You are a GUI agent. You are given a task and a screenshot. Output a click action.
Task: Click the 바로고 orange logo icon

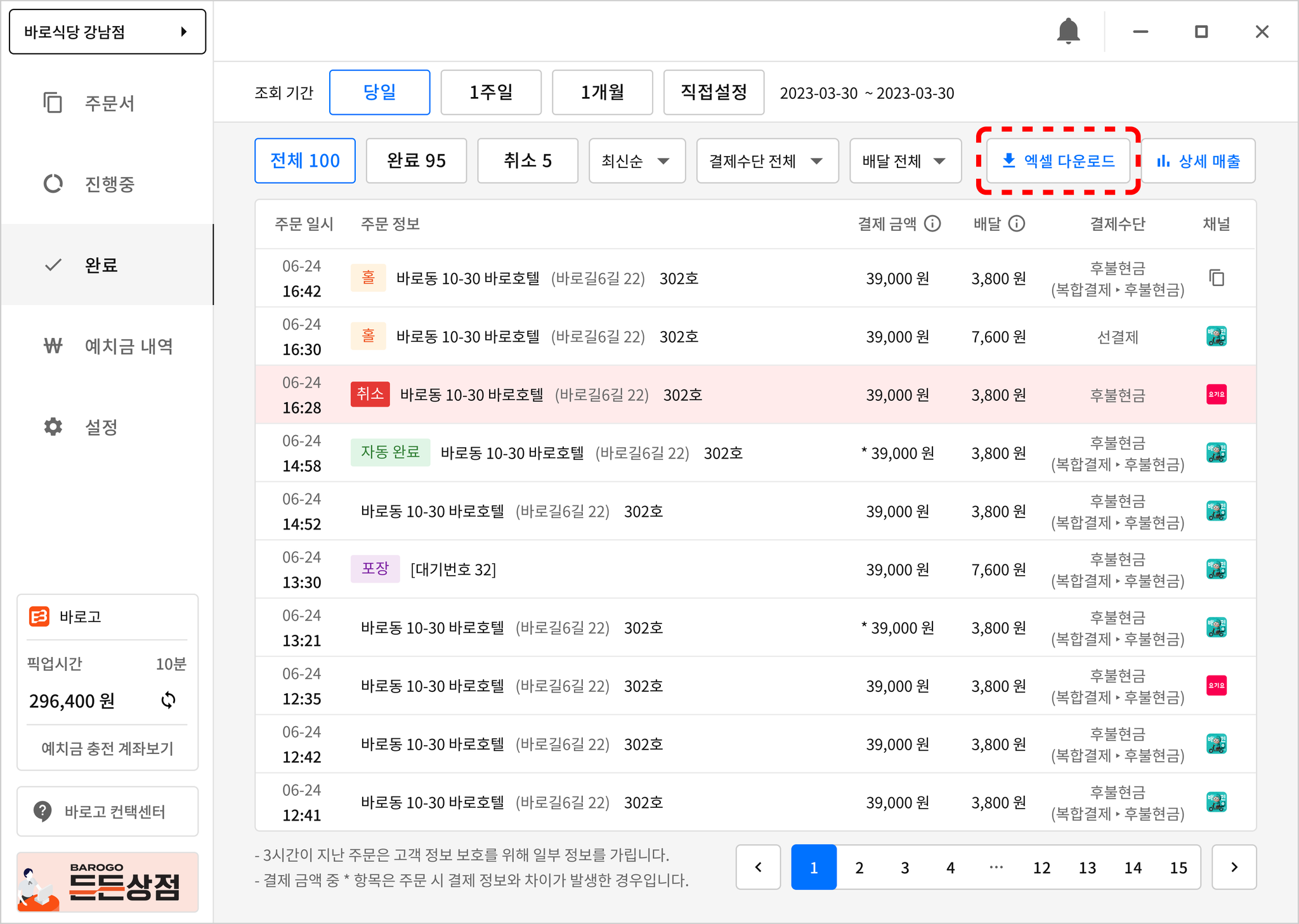point(39,616)
